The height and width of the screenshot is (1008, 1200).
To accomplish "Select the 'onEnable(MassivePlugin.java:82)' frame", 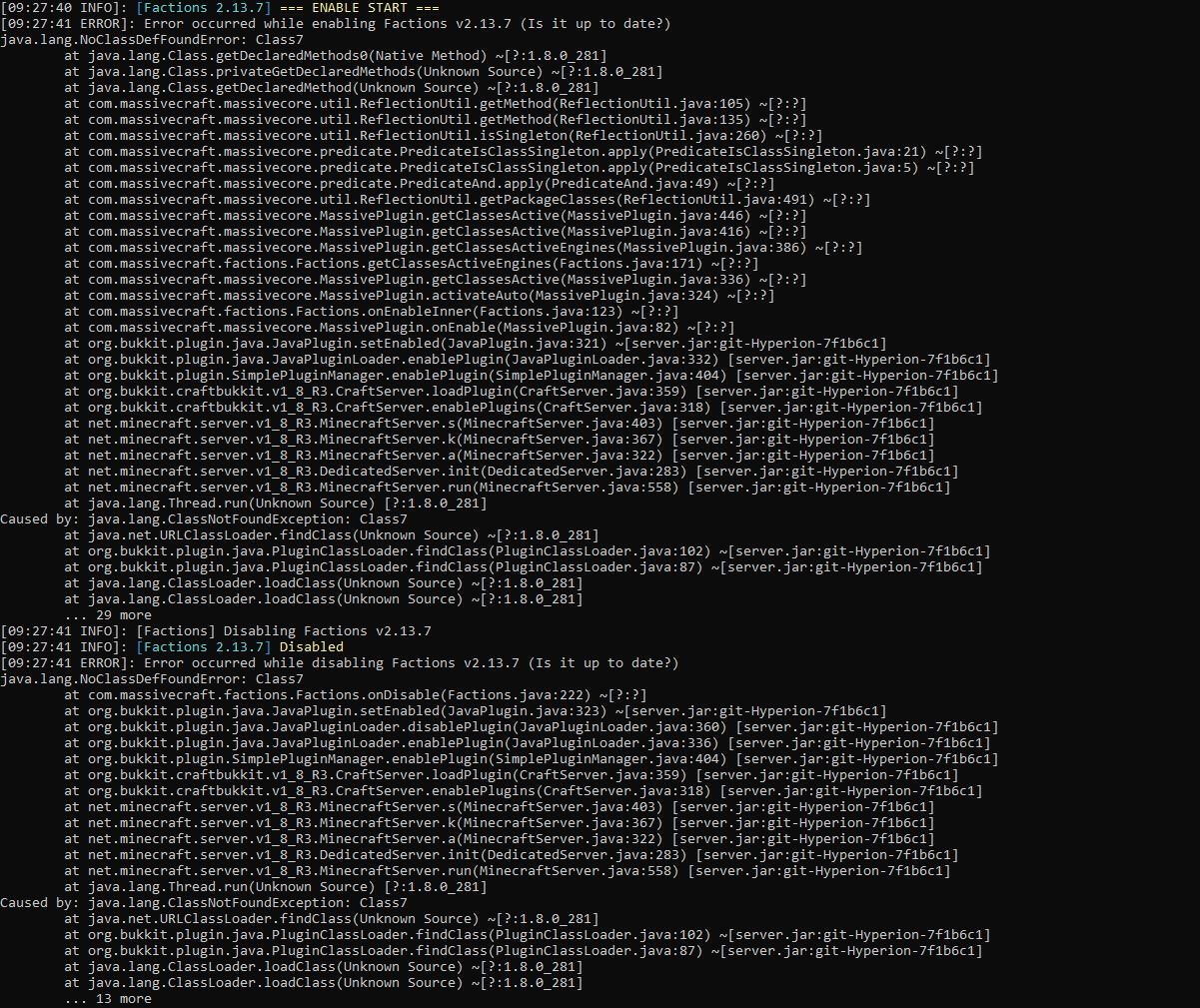I will tap(399, 327).
